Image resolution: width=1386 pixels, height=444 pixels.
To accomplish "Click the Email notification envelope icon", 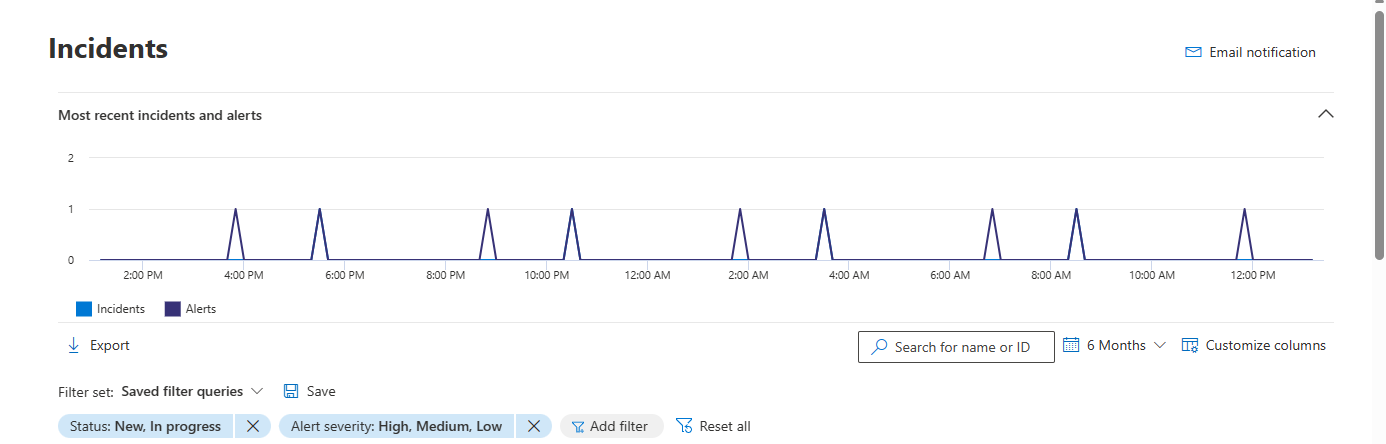I will tap(1193, 52).
